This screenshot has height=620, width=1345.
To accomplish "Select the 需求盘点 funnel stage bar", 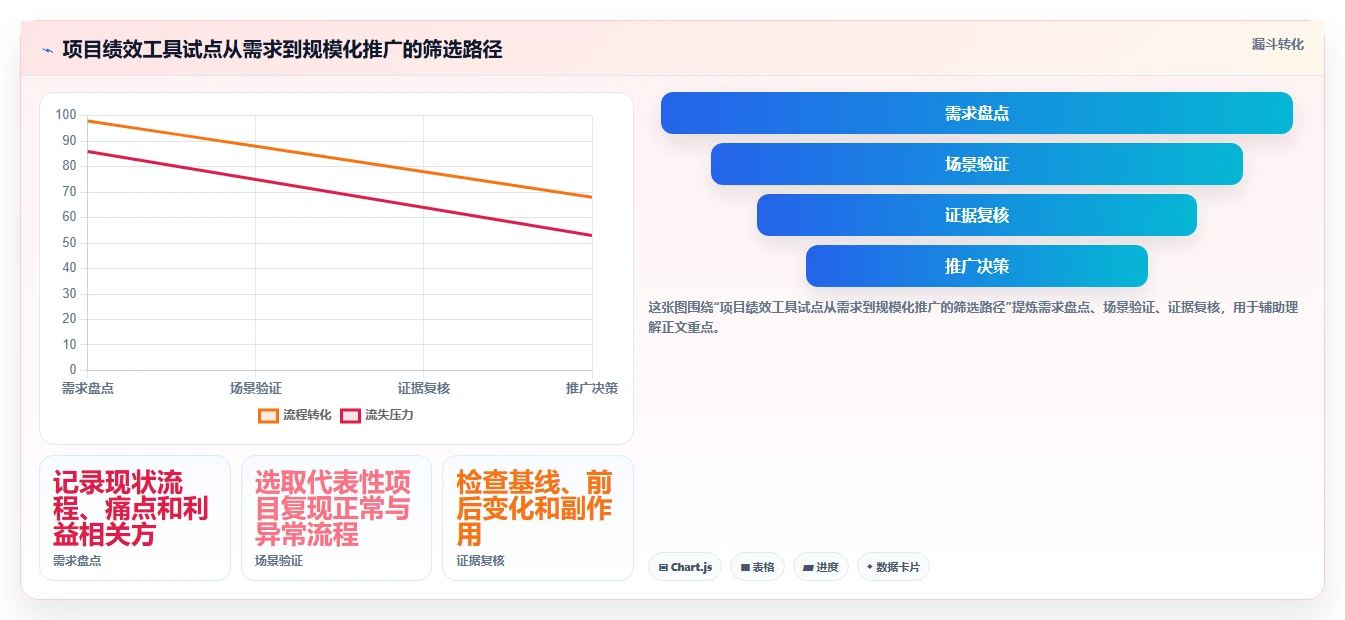I will tap(976, 113).
